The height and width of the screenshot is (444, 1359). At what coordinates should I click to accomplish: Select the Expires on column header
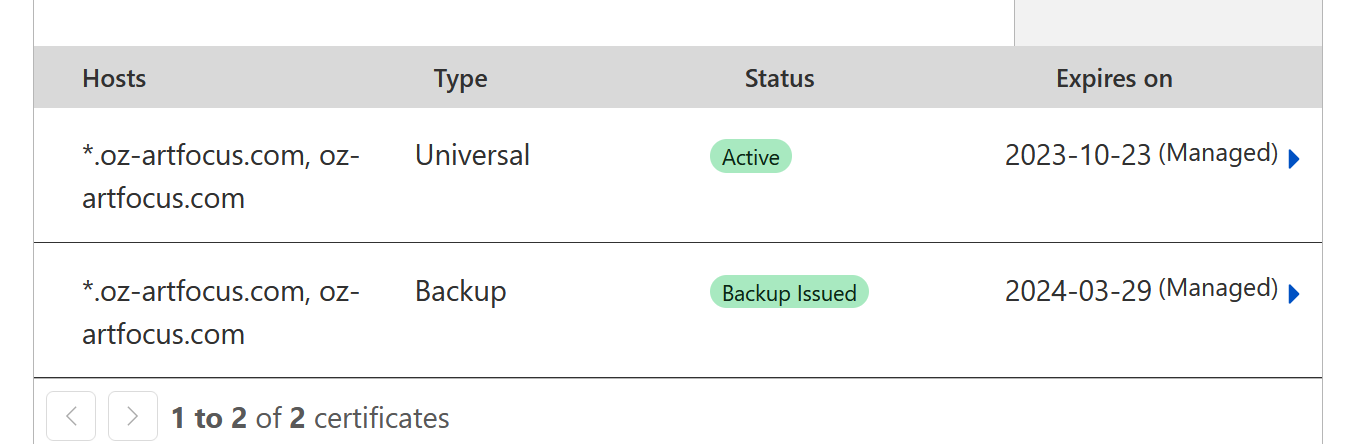pyautogui.click(x=1114, y=78)
